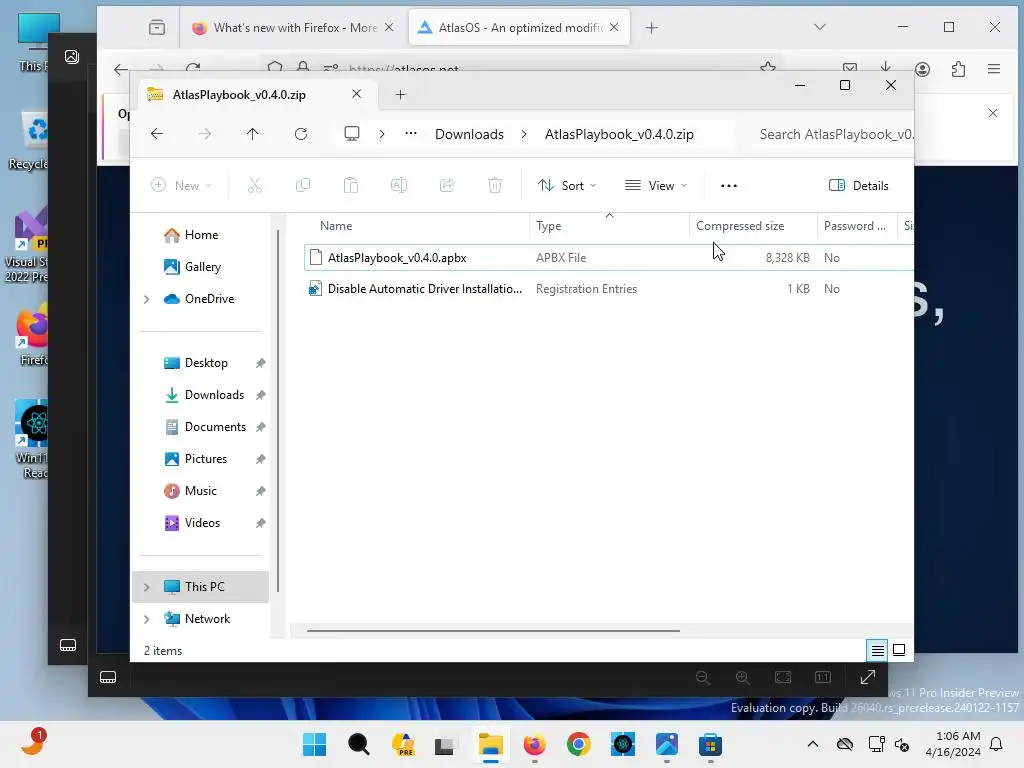1024x768 pixels.
Task: Open Pictures in the sidebar
Action: [206, 458]
